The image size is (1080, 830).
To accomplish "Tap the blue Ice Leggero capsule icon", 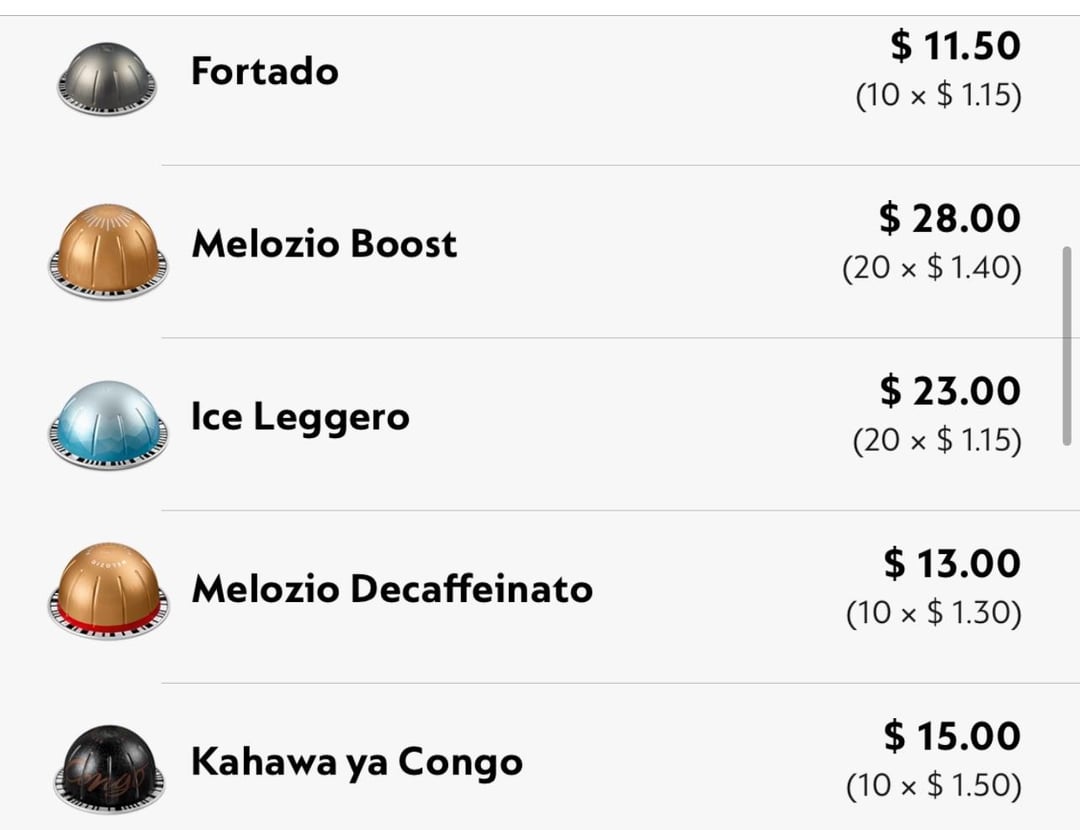I will (x=108, y=423).
